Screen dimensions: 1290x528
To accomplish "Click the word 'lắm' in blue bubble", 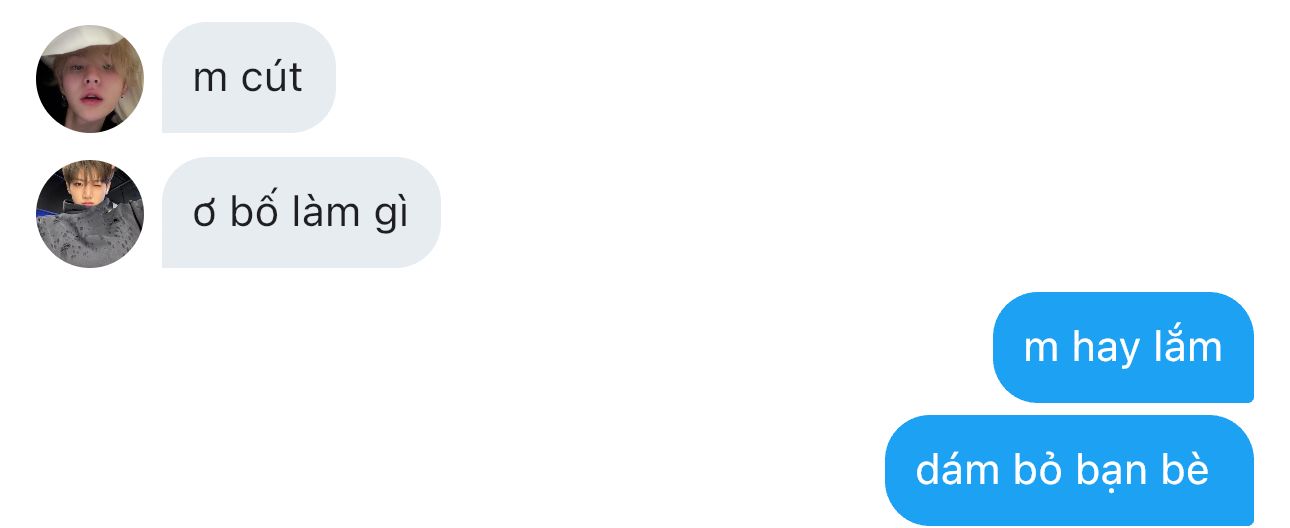I will [1189, 346].
